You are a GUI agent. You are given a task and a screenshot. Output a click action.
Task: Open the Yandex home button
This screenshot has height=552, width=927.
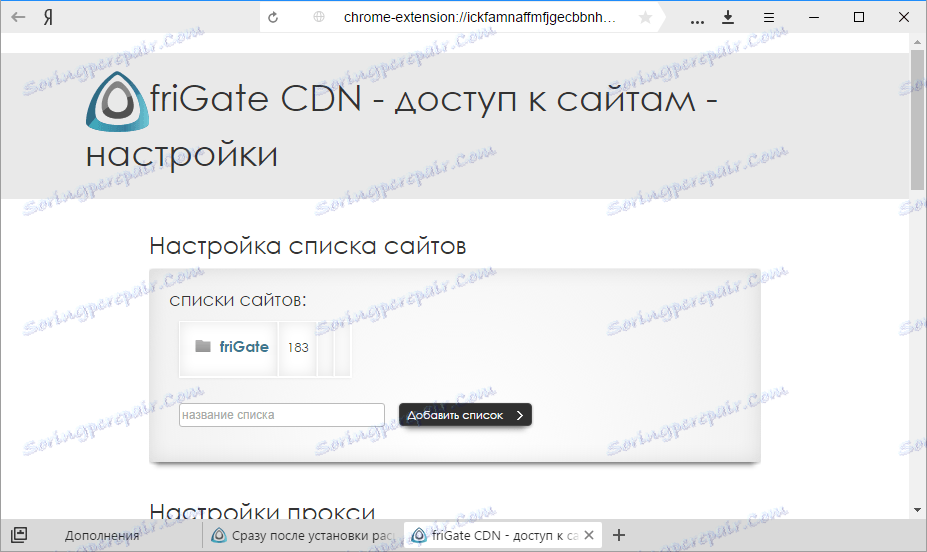(x=48, y=17)
